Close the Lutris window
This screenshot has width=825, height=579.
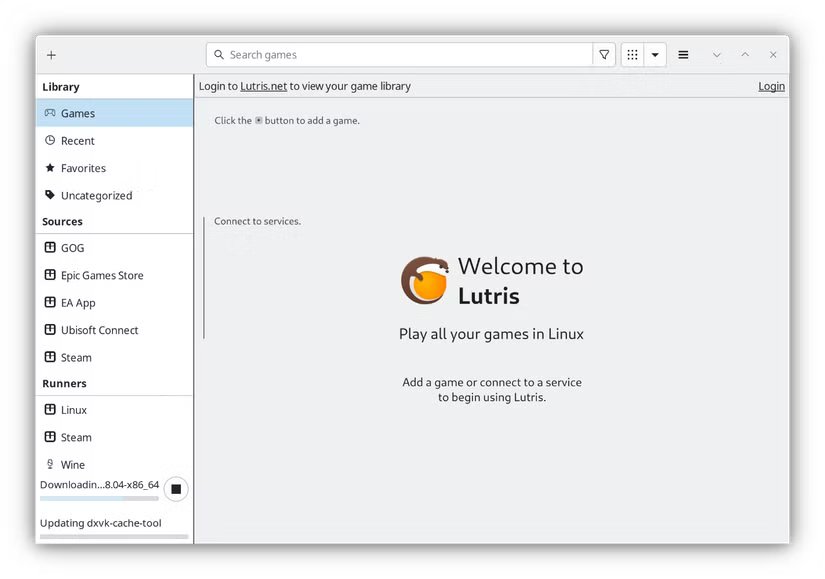(773, 55)
